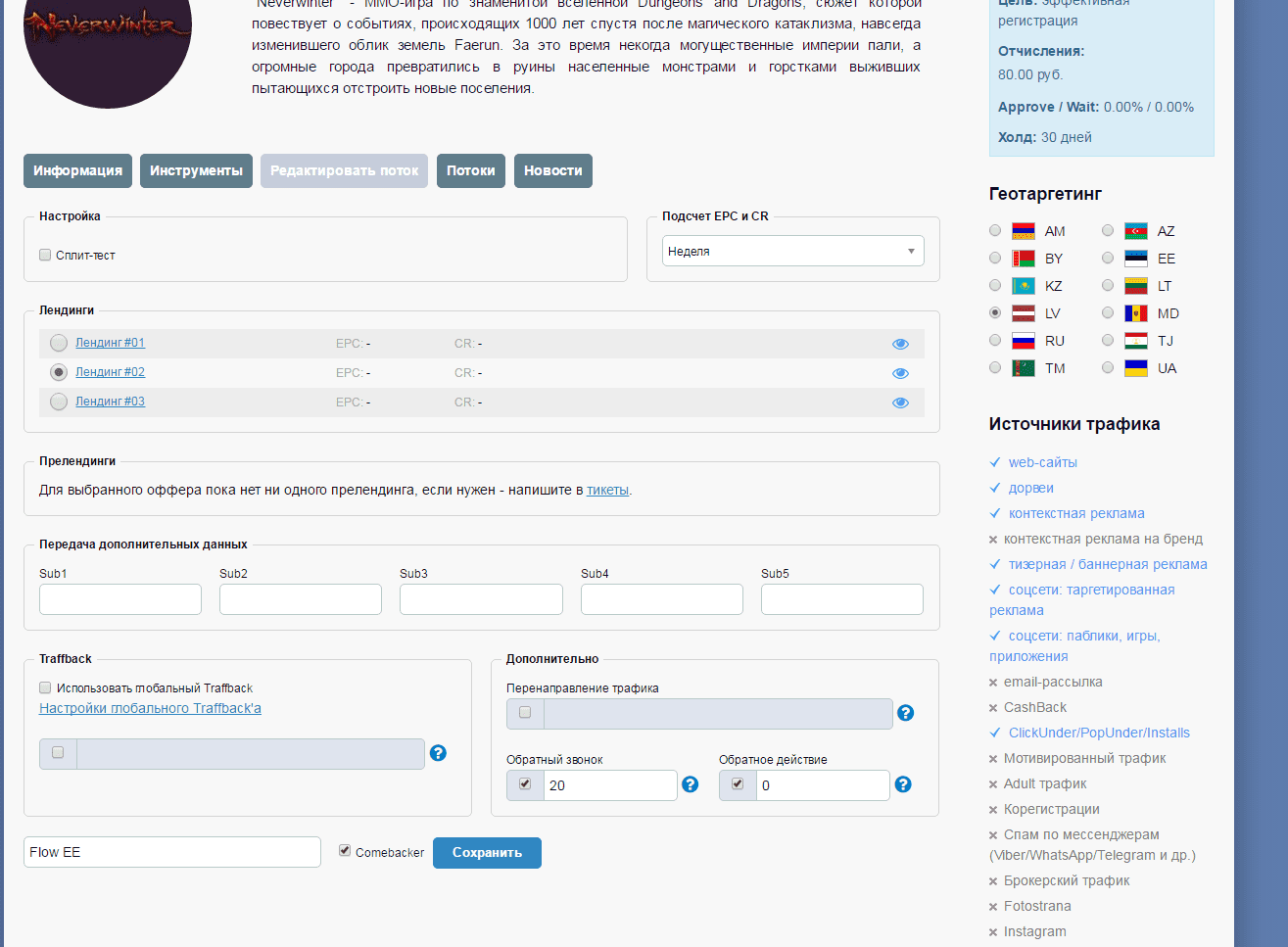The width and height of the screenshot is (1288, 947).
Task: Click the web-сайты traffic source
Action: pos(1043,462)
